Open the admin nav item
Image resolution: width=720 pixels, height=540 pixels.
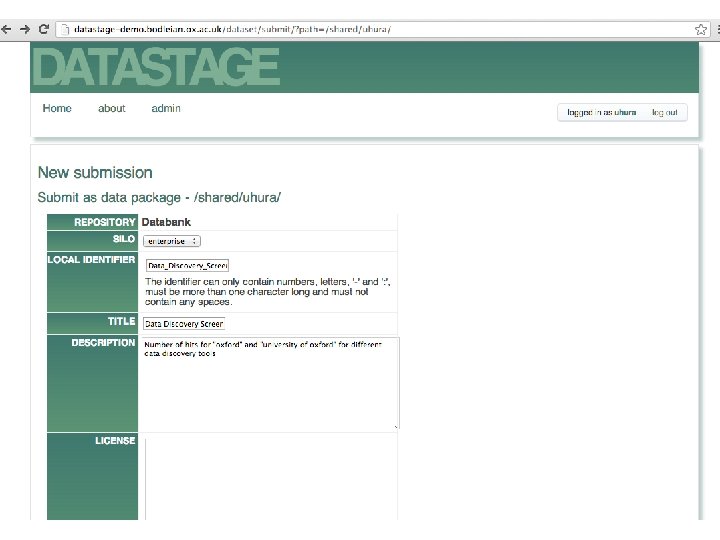[x=166, y=108]
